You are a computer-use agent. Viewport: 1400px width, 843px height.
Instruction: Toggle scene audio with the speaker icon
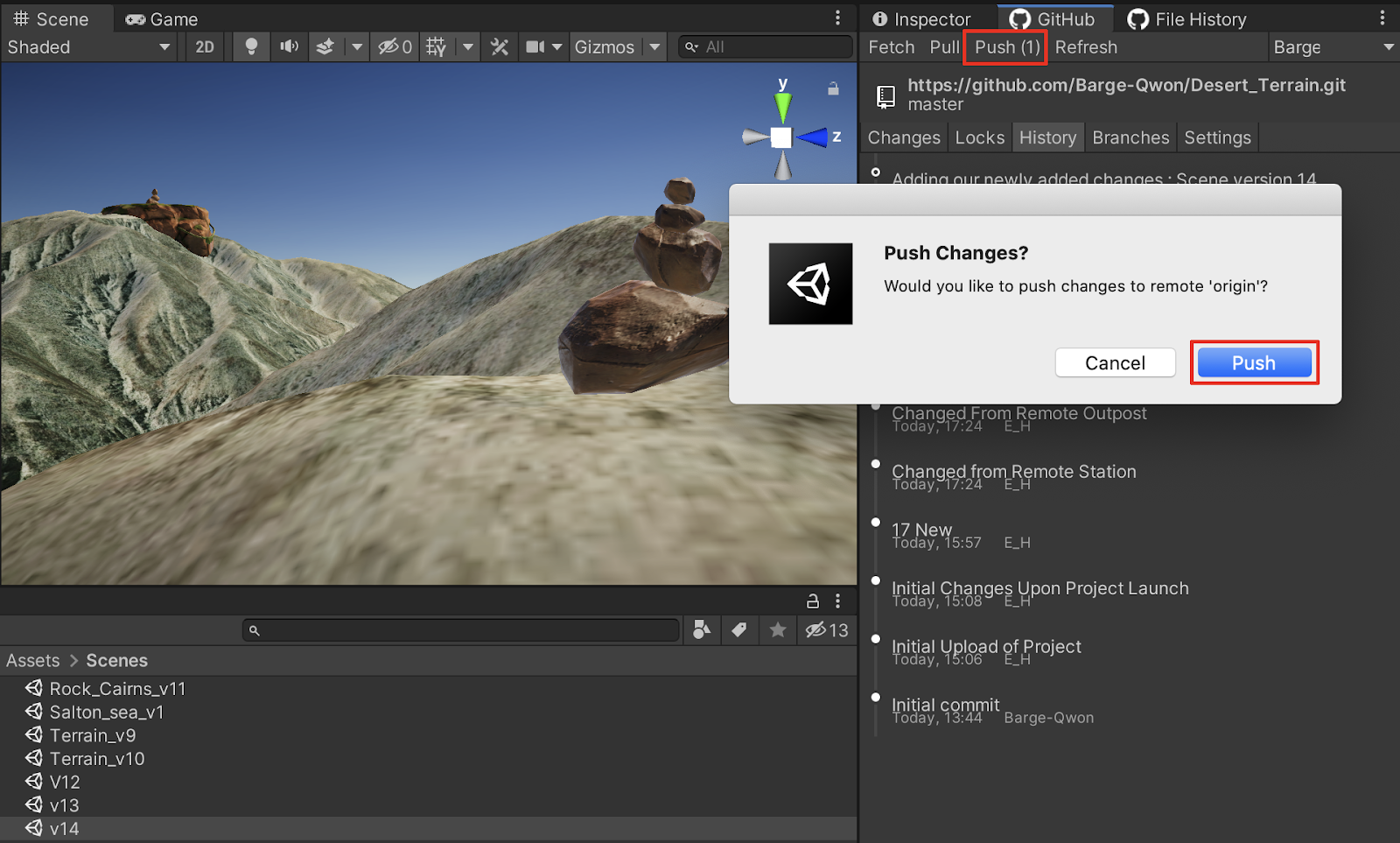[x=289, y=47]
